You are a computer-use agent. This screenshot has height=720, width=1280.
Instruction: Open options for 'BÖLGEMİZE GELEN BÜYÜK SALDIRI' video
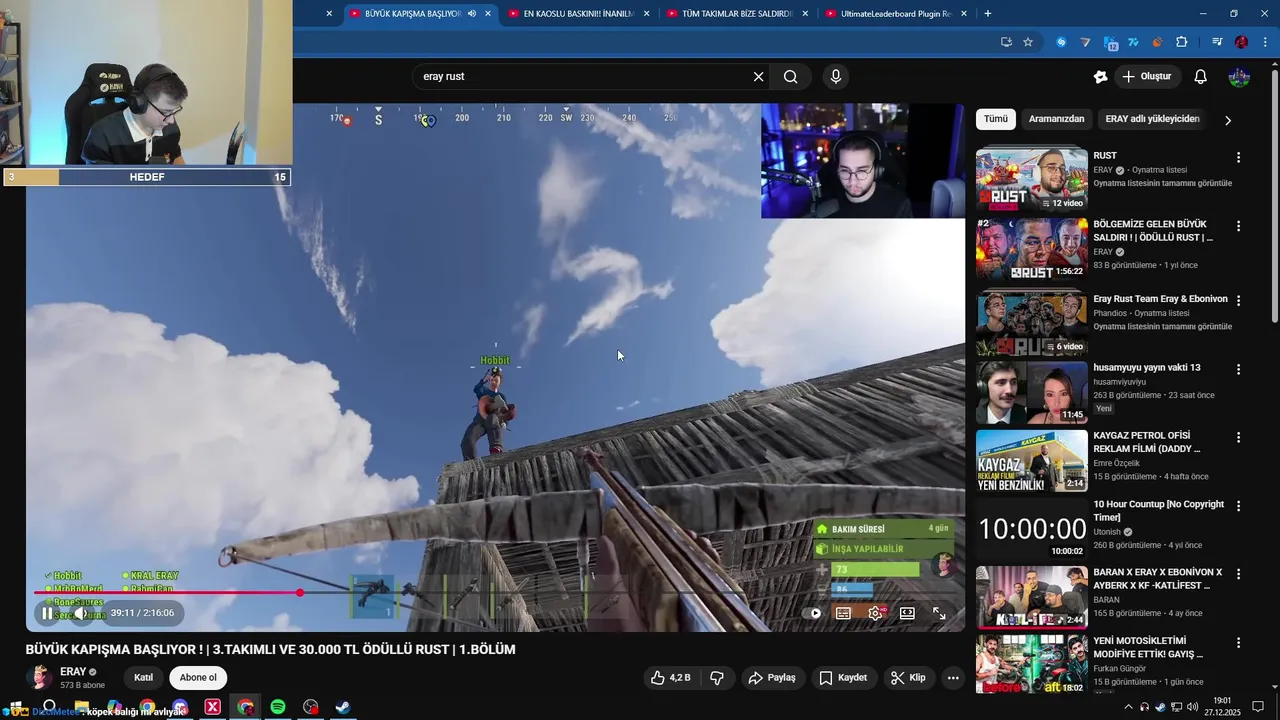pos(1238,226)
